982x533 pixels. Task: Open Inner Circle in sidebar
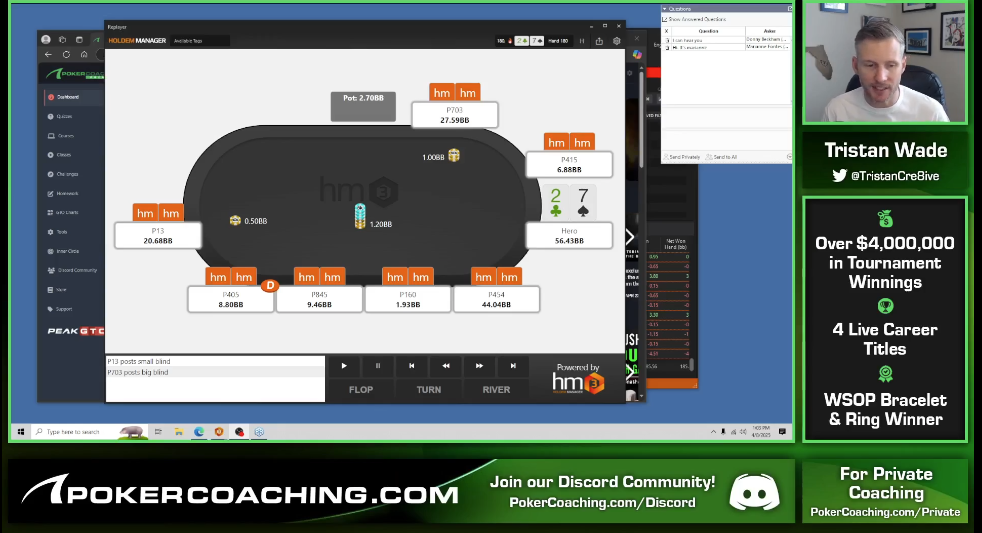(67, 251)
